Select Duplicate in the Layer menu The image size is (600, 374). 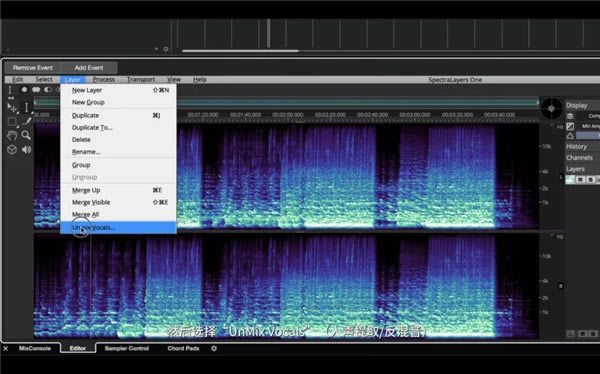[x=118, y=115]
